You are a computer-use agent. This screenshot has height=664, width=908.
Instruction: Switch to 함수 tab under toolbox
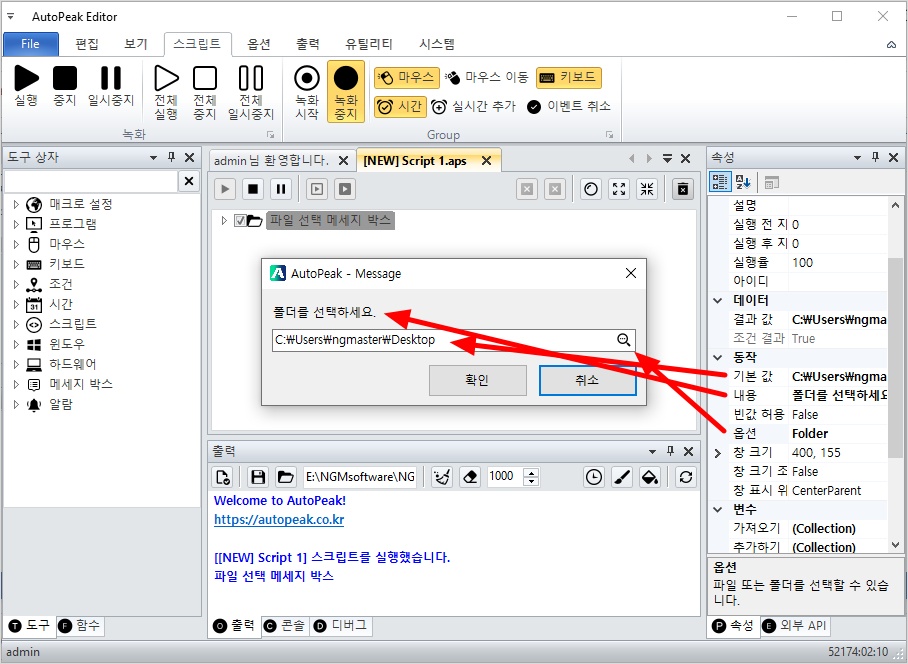click(80, 626)
